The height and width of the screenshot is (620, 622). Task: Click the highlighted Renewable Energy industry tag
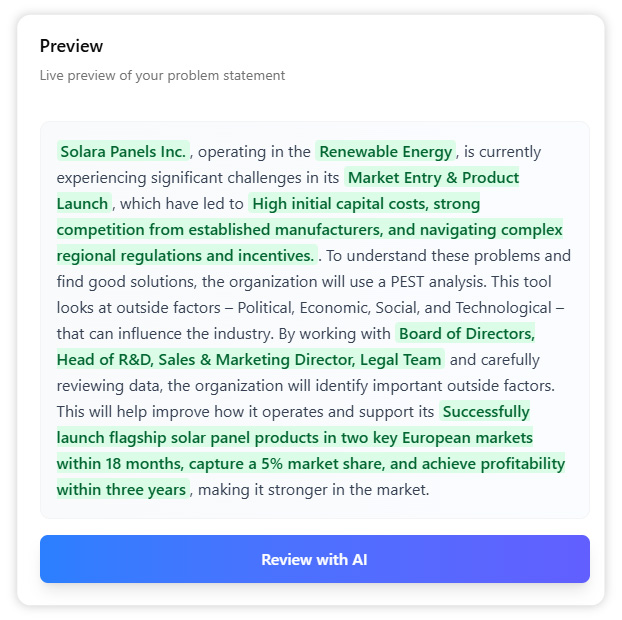pyautogui.click(x=385, y=152)
